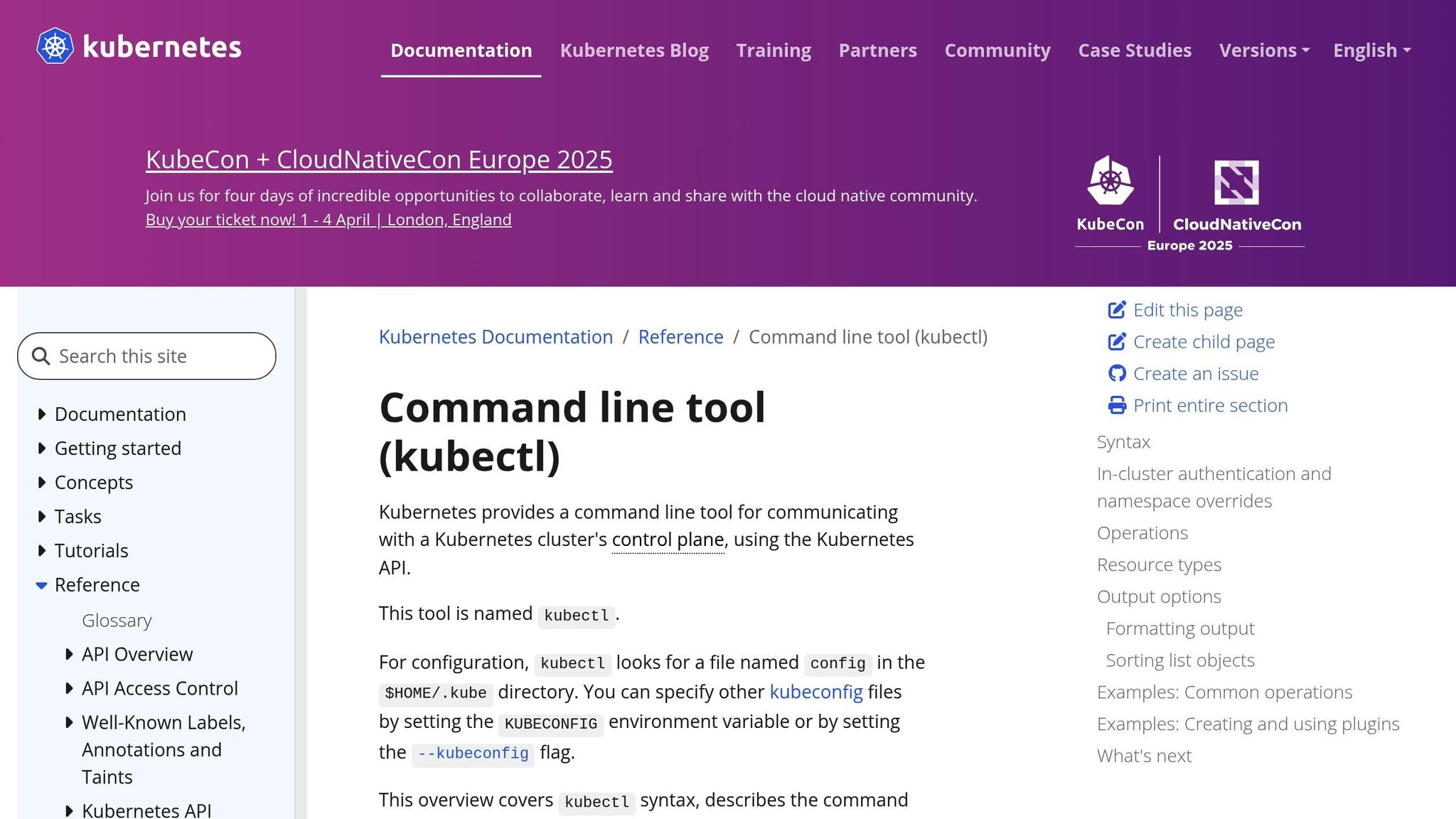The image size is (1456, 819).
Task: Open the Versions dropdown
Action: pyautogui.click(x=1263, y=50)
